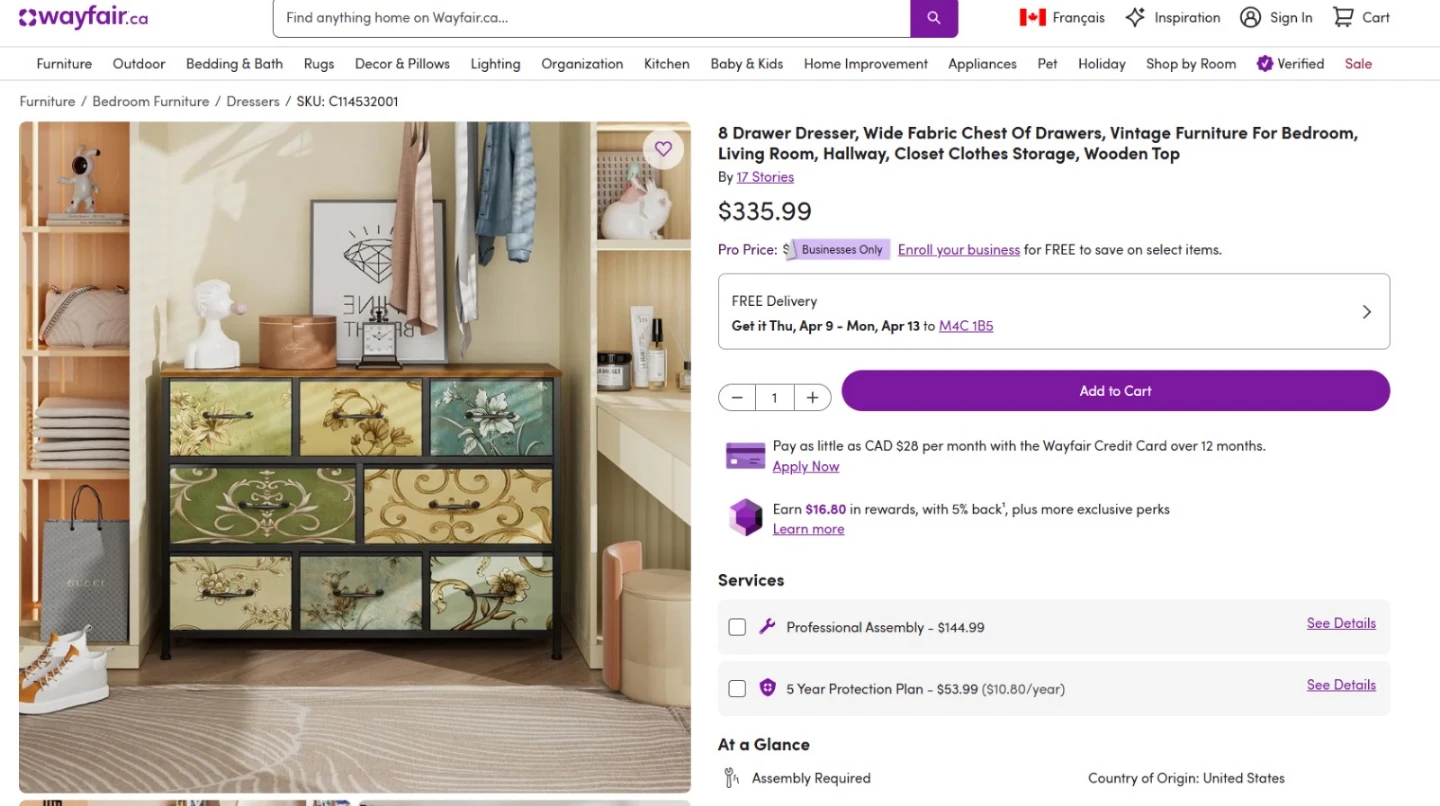Open the shopping cart icon
The image size is (1440, 806).
coord(1342,17)
